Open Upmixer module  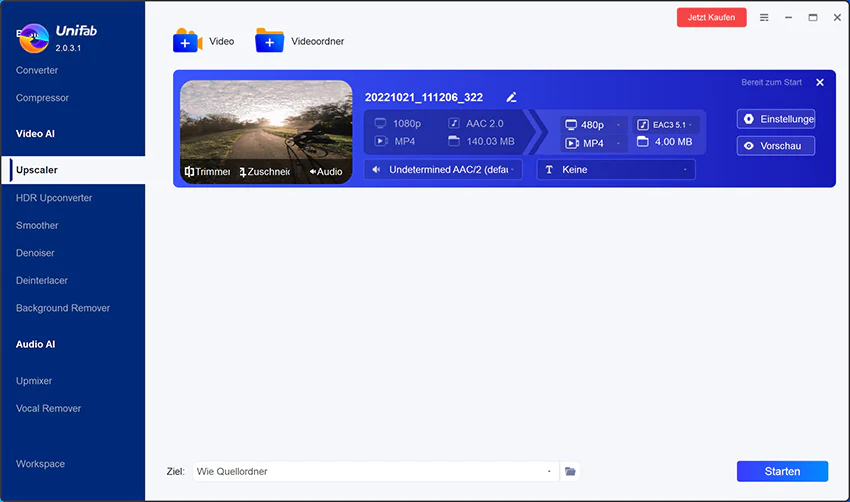tap(34, 381)
